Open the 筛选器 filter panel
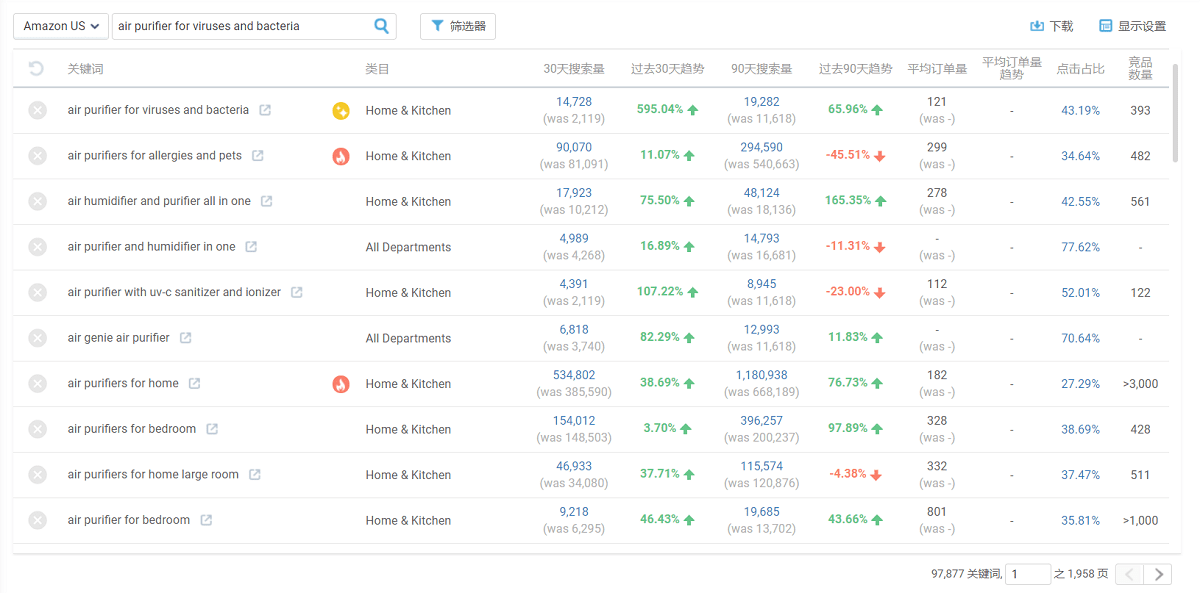The width and height of the screenshot is (1200, 593). tap(458, 26)
